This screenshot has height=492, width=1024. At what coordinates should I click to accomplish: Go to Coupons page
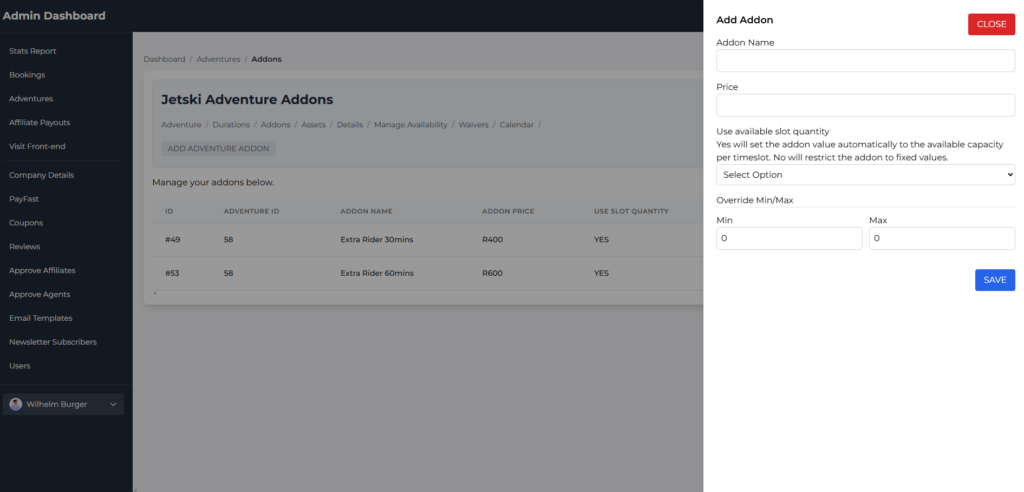26,223
